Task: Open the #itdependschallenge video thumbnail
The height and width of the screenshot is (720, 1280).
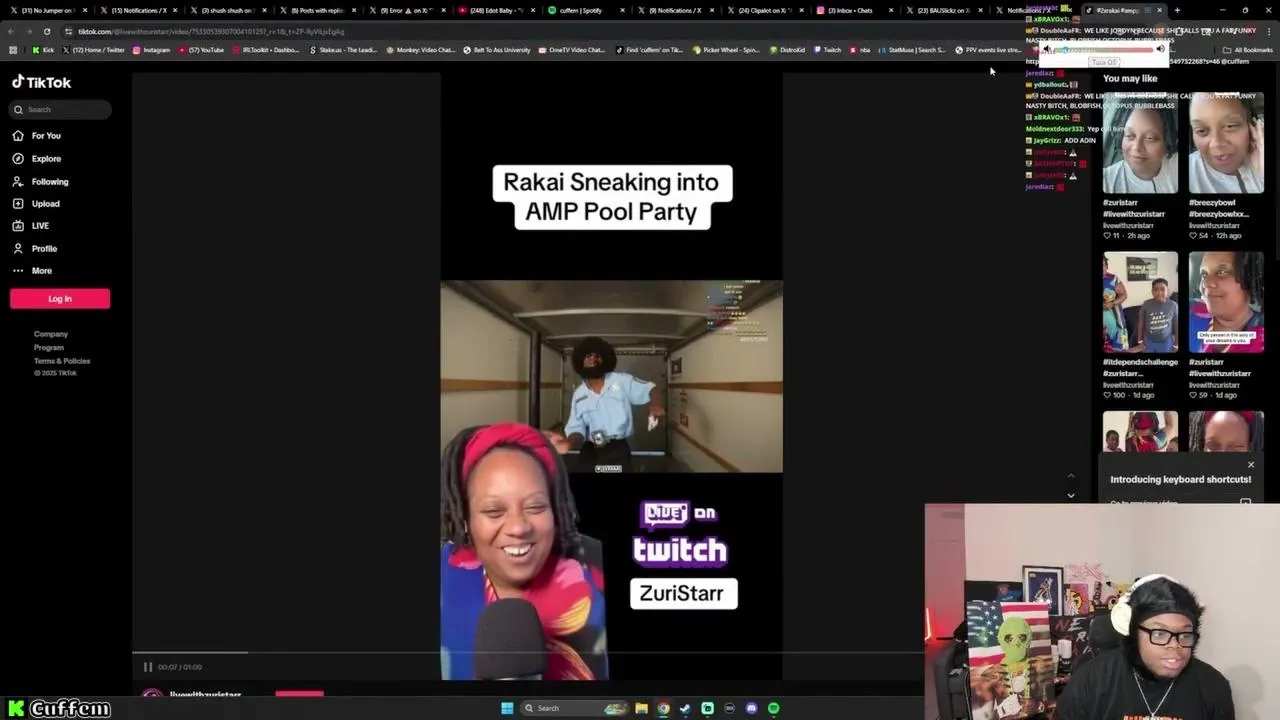Action: tap(1140, 302)
